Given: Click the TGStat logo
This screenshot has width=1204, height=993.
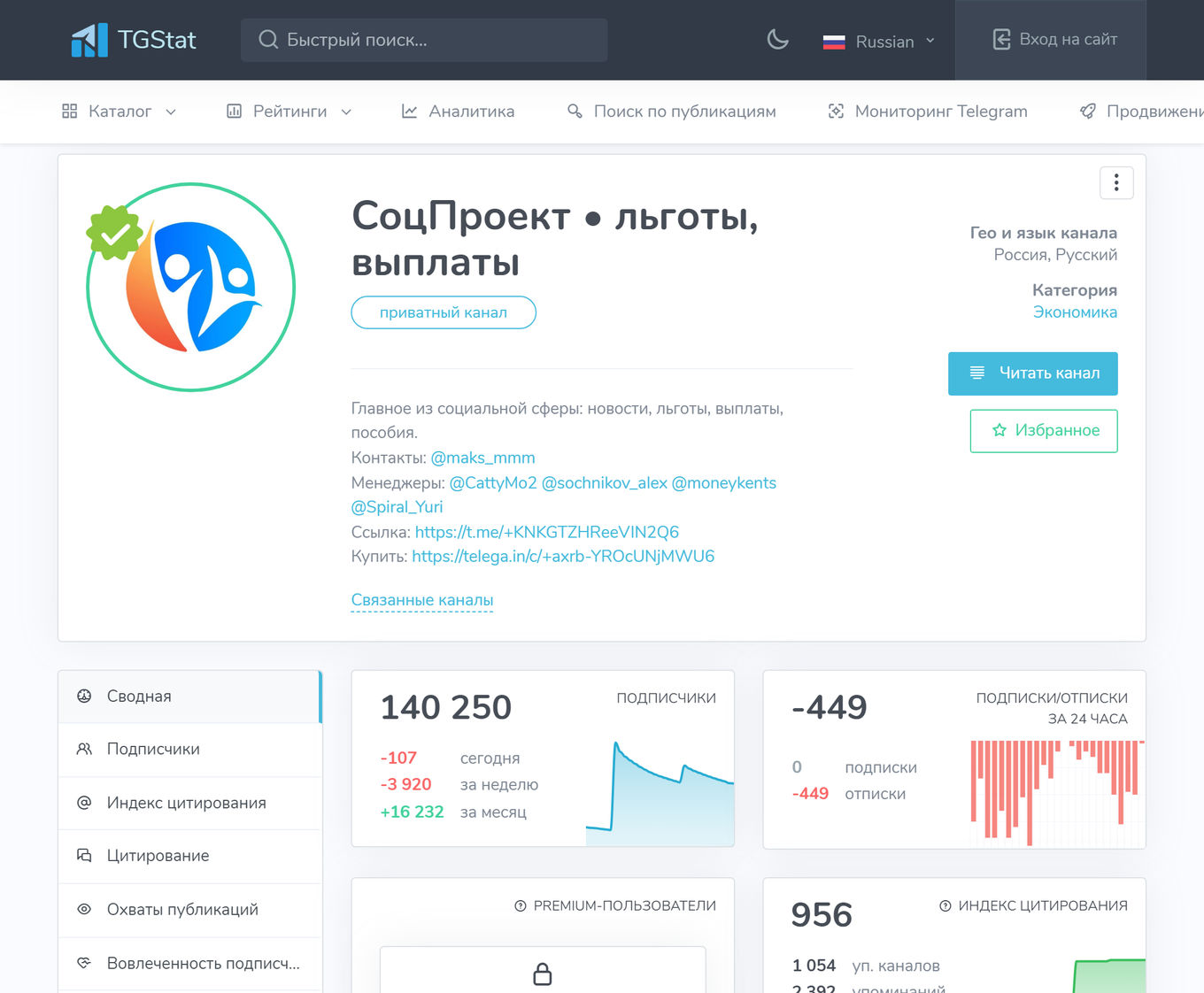Looking at the screenshot, I should [133, 39].
